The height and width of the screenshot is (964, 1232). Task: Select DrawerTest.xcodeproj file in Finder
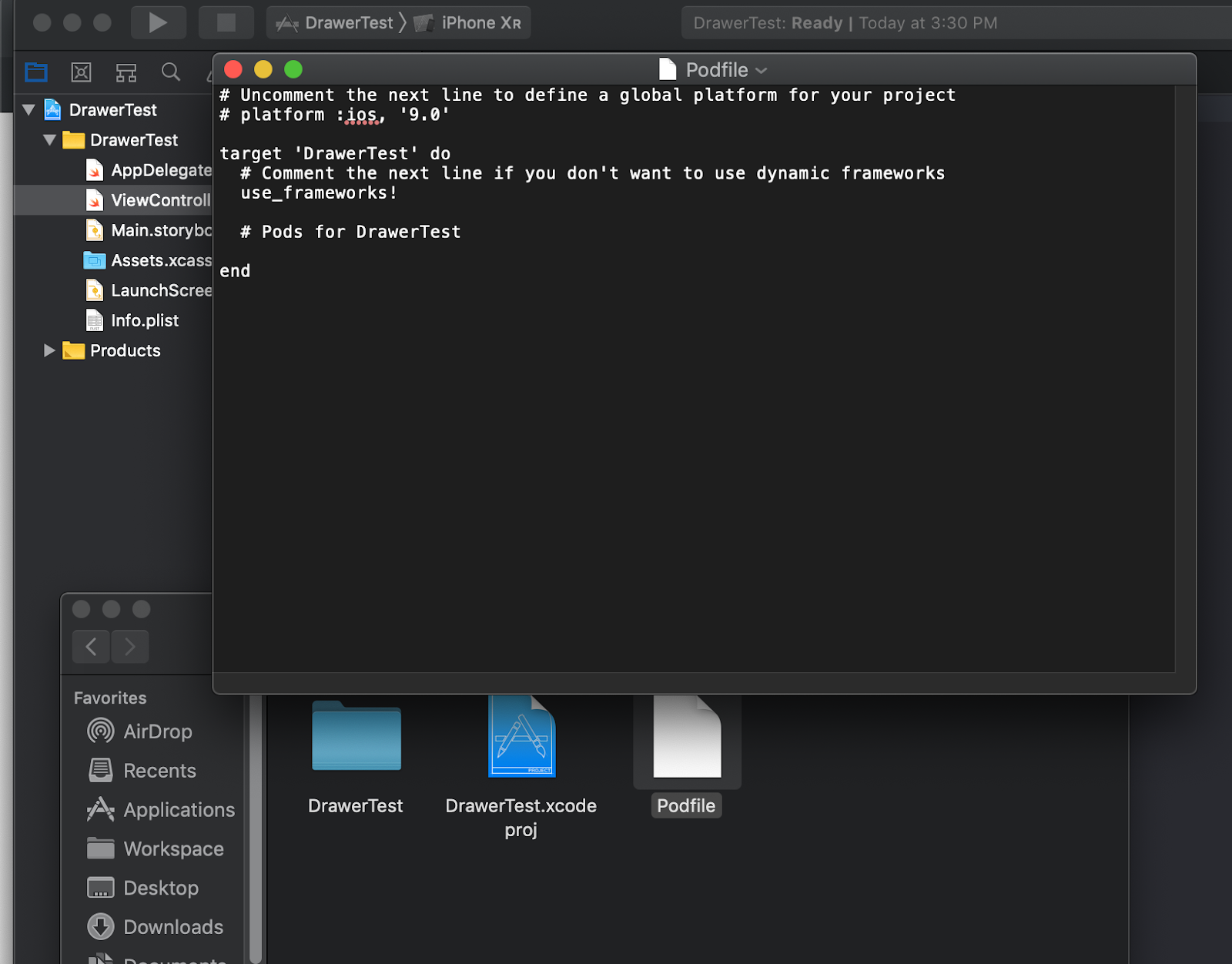point(521,767)
